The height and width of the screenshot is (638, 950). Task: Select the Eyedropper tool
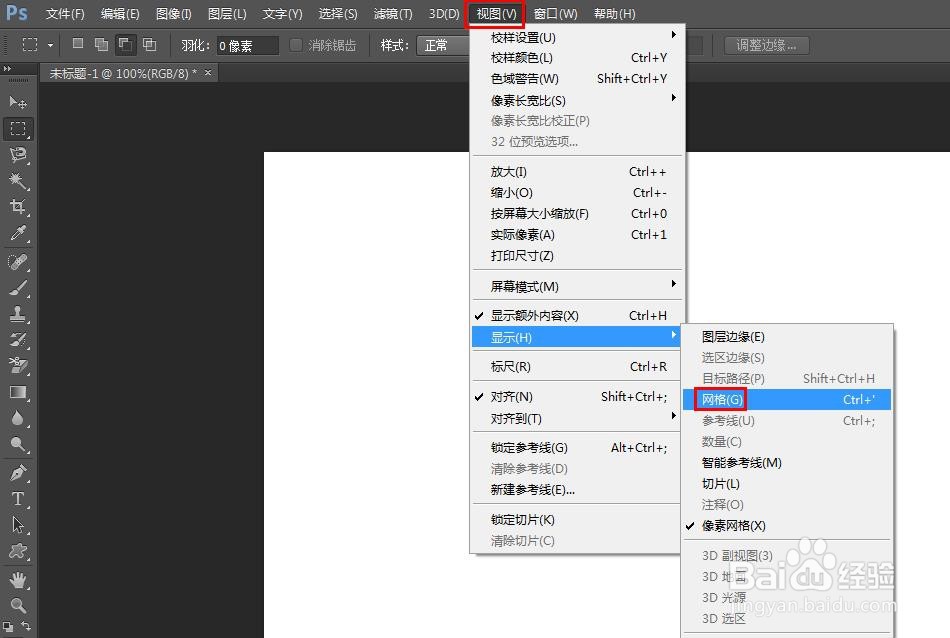18,233
